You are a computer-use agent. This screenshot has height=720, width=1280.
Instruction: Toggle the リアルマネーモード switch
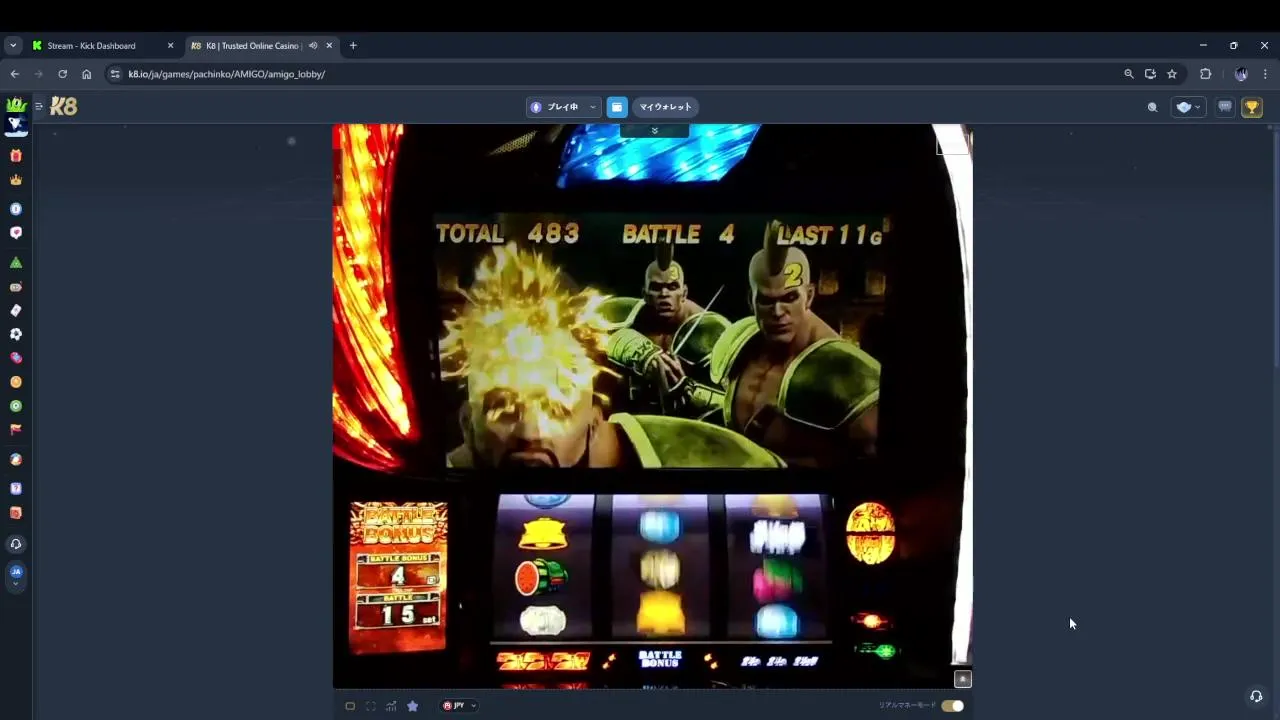pos(952,706)
